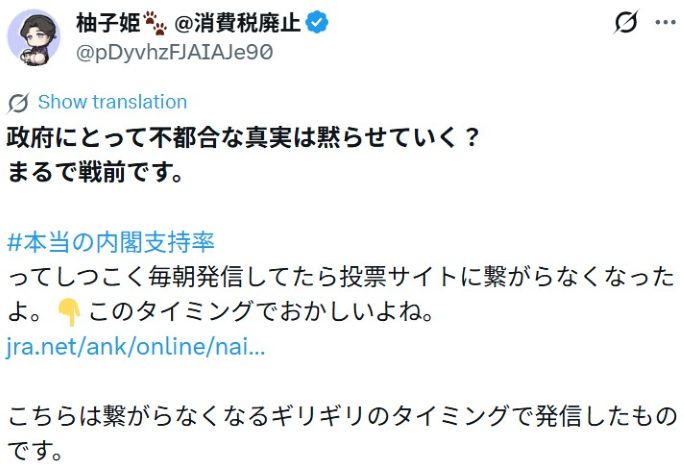Click the Grok icon beside Show translation
Screen dimensions: 684x473
click(x=18, y=102)
